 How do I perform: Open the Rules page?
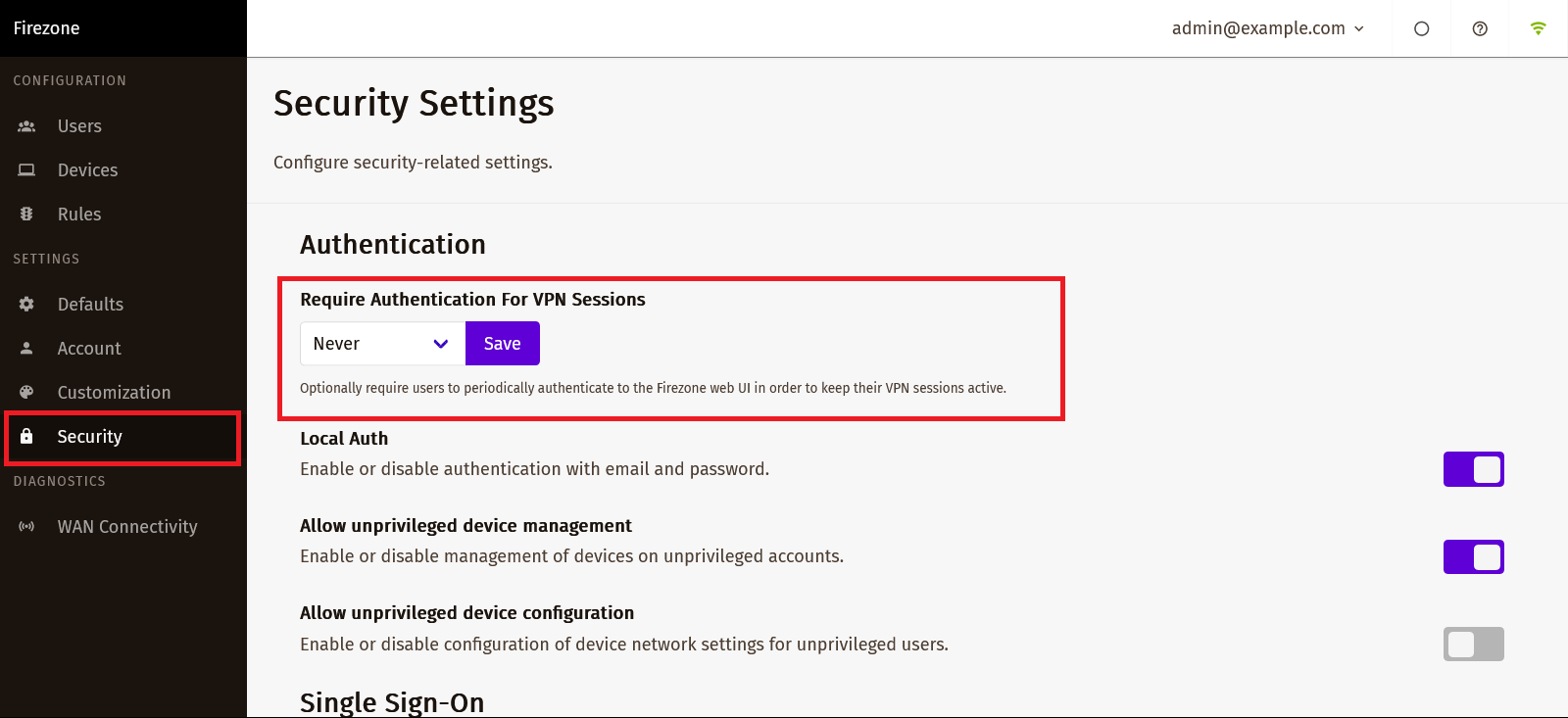point(123,215)
